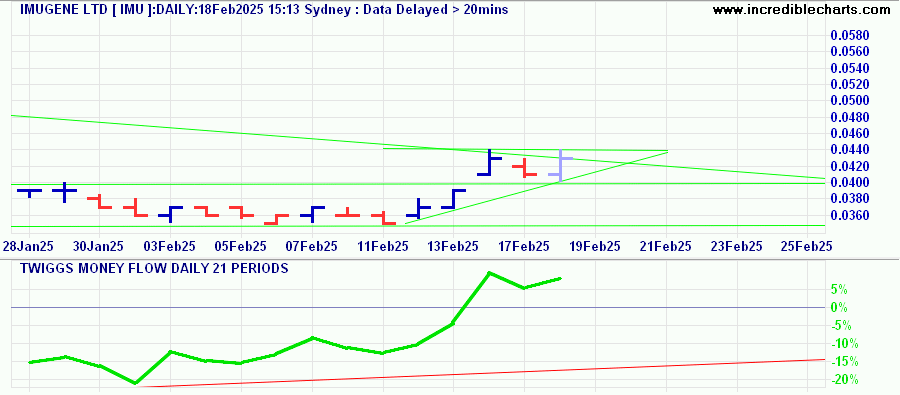Click the 17Feb25 date label
Screen dimensions: 900x395
pyautogui.click(x=524, y=246)
